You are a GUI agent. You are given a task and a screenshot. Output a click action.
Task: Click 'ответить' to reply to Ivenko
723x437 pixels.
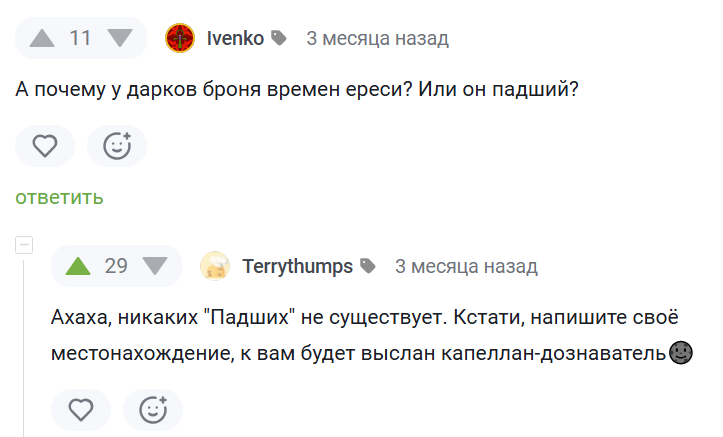[x=59, y=197]
